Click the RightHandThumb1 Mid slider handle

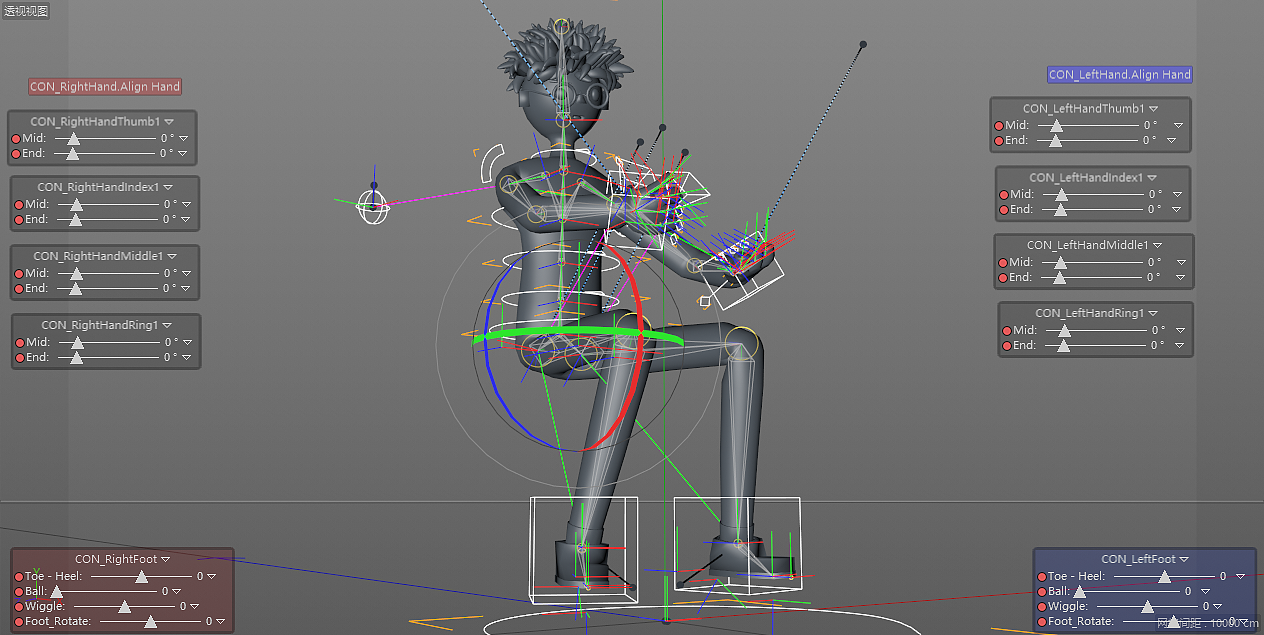(x=72, y=139)
